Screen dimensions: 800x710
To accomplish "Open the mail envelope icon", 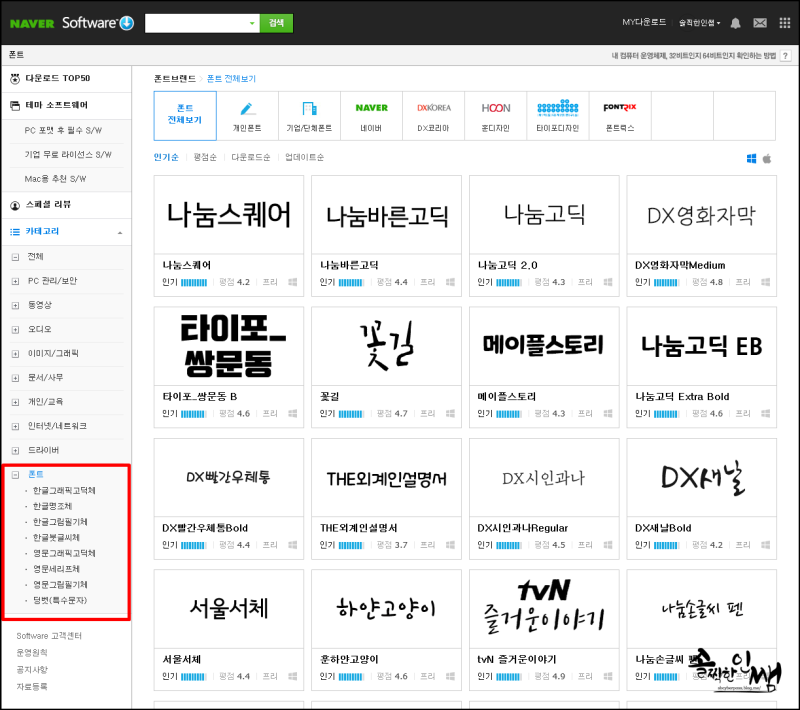I will point(760,23).
